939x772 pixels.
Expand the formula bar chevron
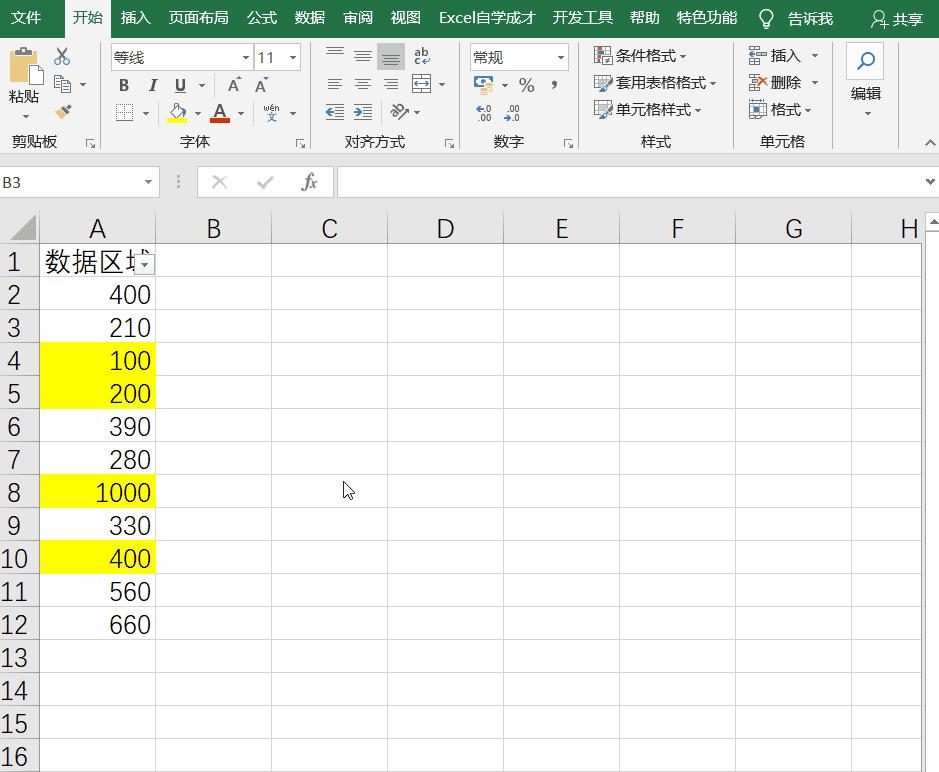click(x=929, y=181)
